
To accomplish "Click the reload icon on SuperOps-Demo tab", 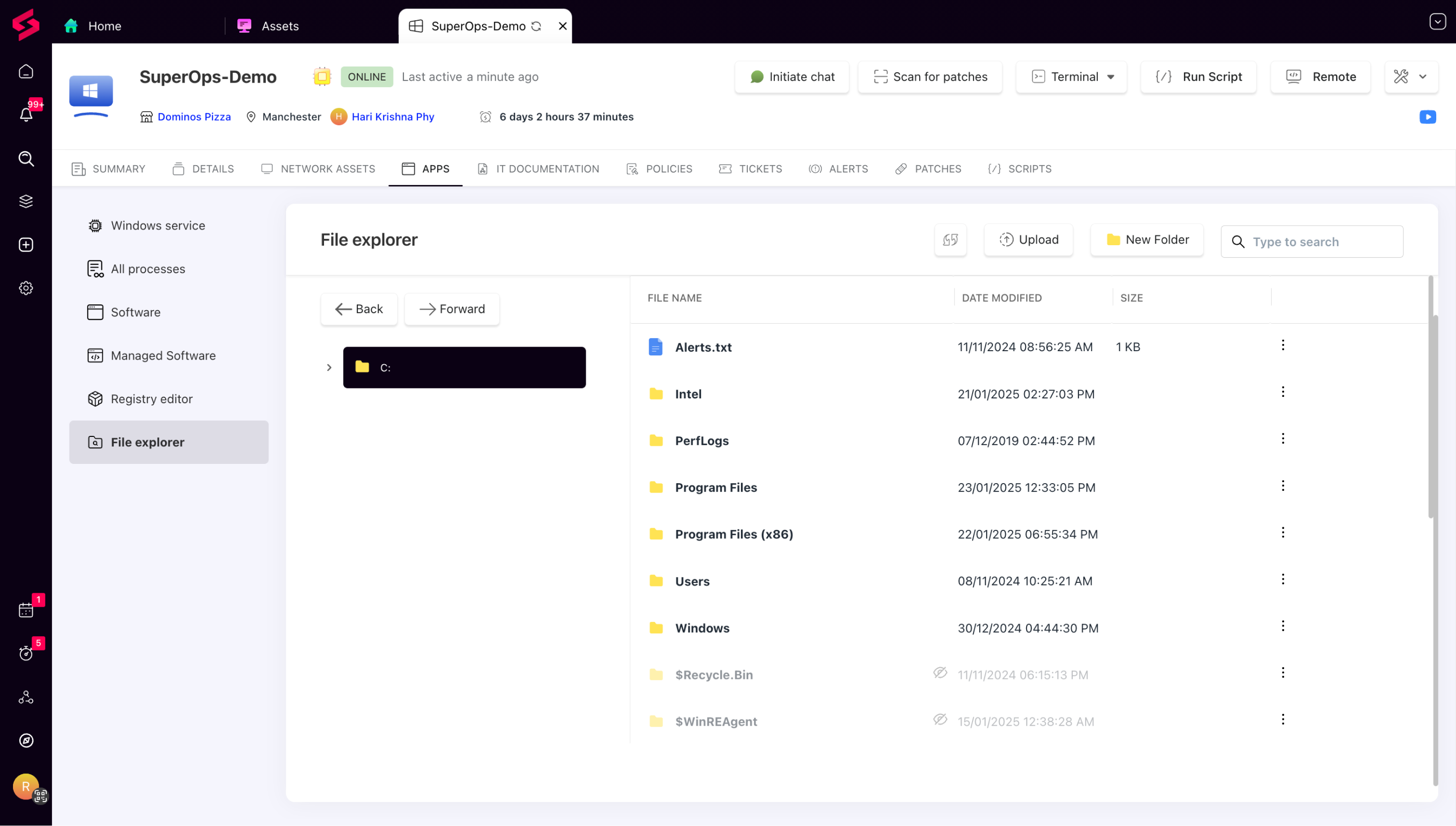I will [536, 26].
